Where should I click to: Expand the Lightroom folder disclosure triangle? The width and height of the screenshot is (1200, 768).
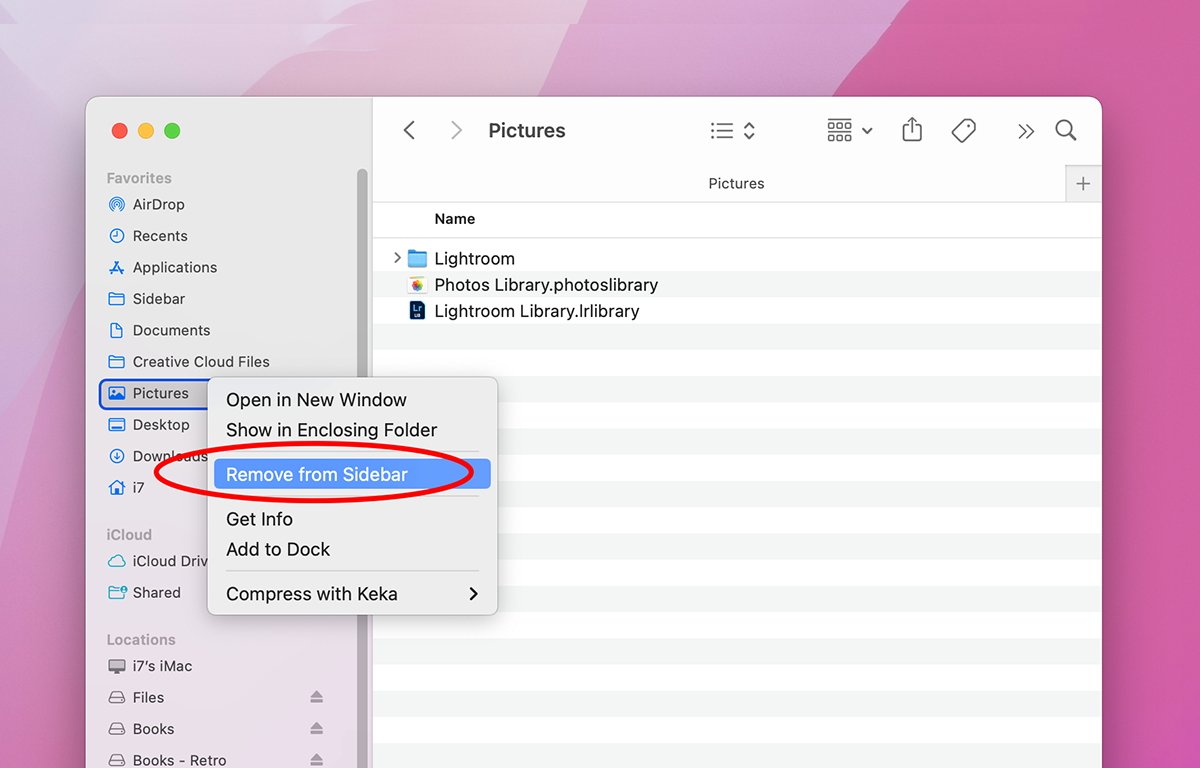(397, 258)
